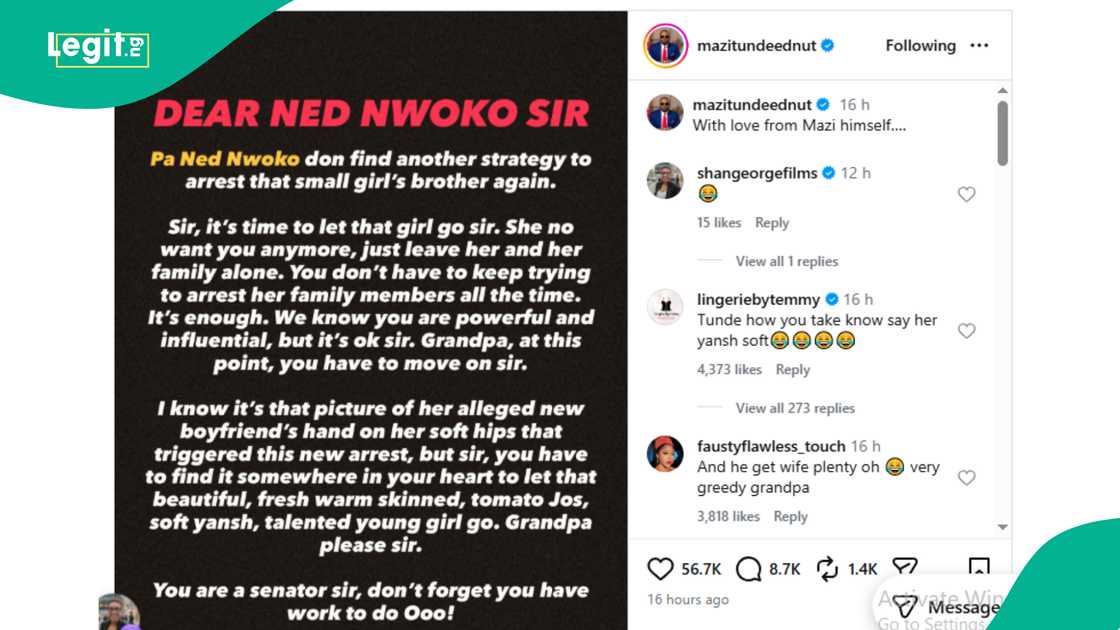Like shangeorgefilms' comment with the heart
Screen dimensions: 1120x630
(x=966, y=194)
